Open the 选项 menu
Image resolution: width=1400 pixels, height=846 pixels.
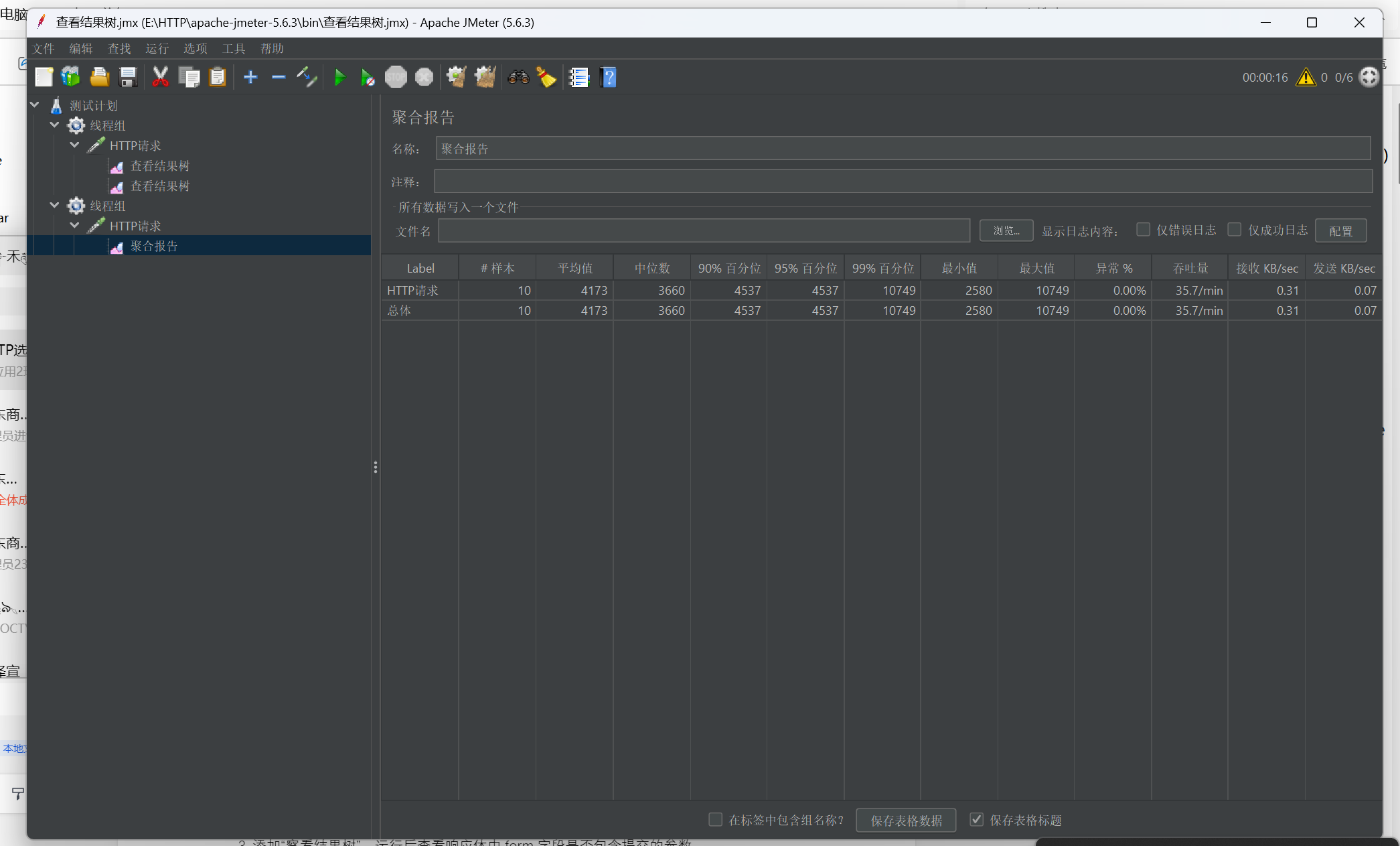pyautogui.click(x=195, y=49)
